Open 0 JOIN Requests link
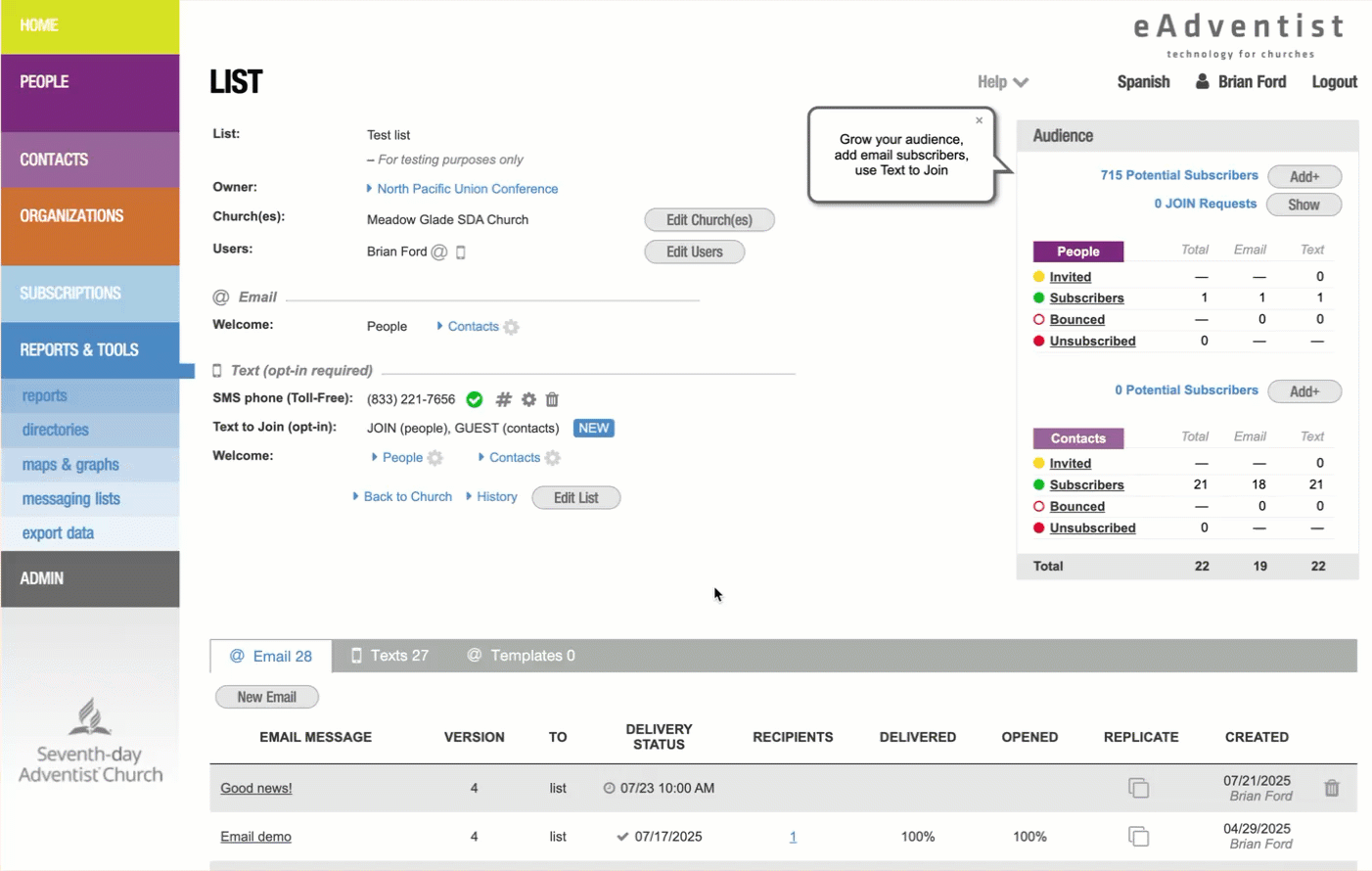The width and height of the screenshot is (1372, 871). (x=1206, y=204)
